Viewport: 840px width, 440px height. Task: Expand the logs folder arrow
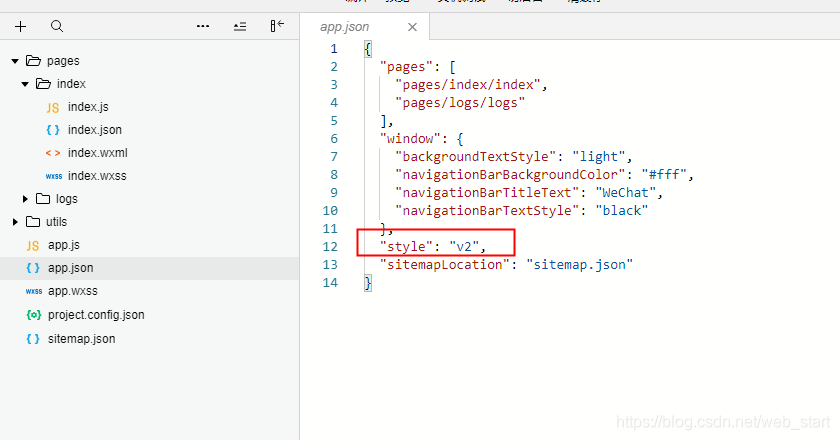[x=25, y=199]
